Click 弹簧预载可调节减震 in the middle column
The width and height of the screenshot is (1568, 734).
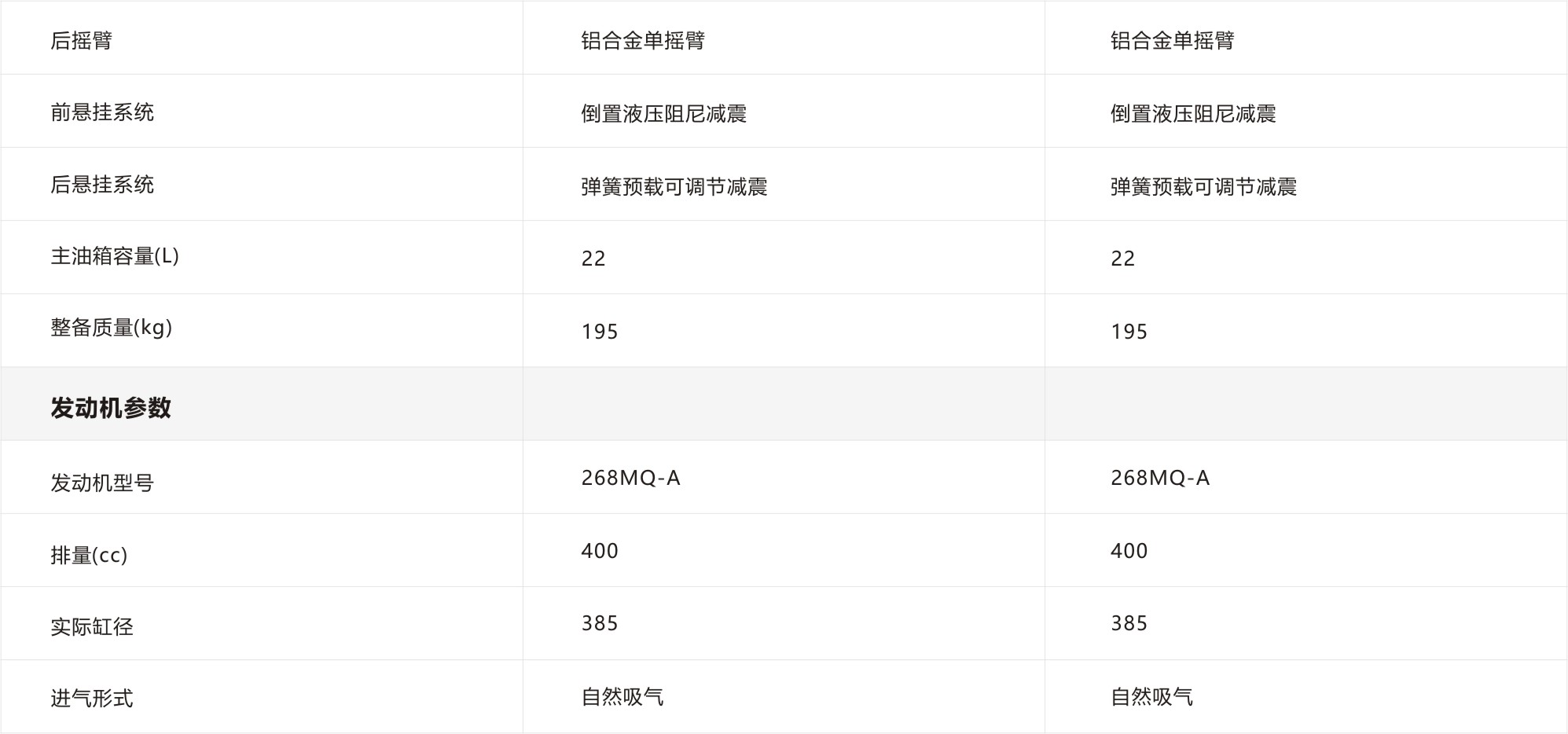674,187
